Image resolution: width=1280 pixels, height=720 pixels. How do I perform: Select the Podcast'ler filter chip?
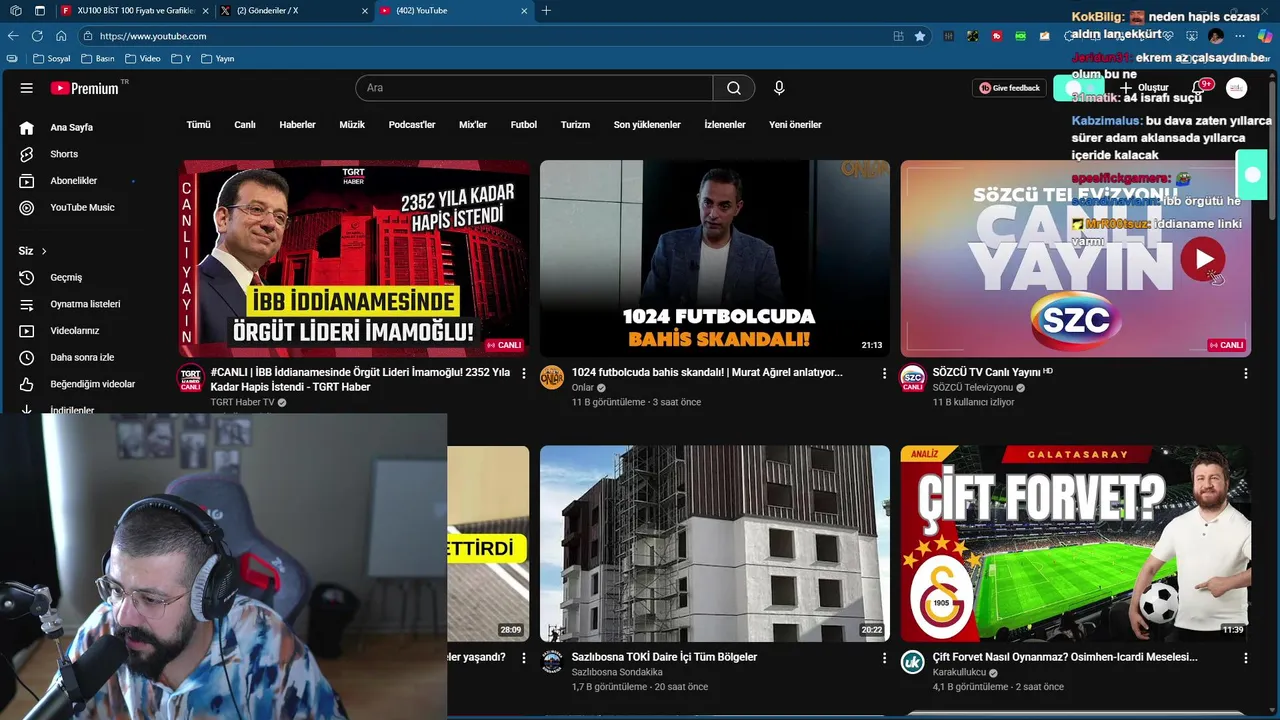click(x=412, y=125)
